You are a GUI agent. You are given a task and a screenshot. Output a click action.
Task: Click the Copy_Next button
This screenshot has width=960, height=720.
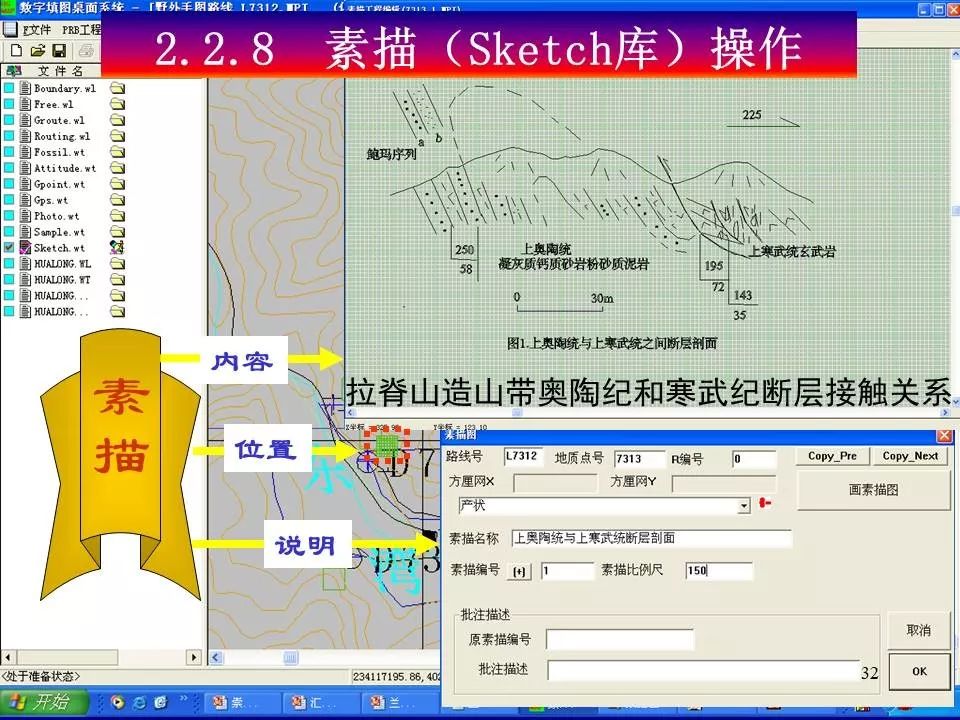click(910, 456)
